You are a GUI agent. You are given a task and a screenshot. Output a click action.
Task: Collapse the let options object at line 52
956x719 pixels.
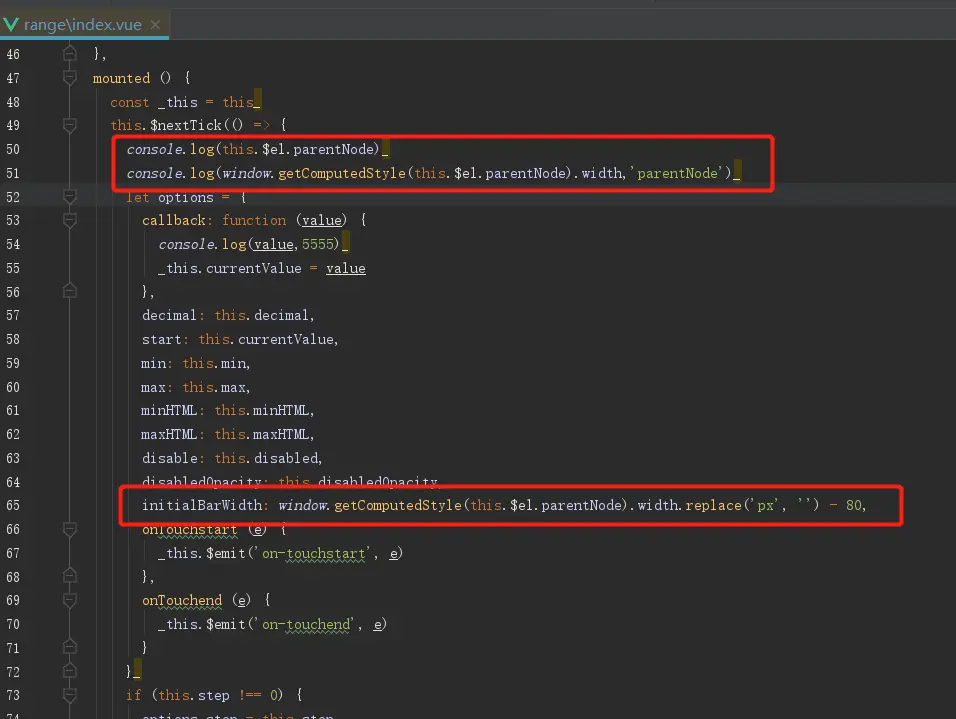click(x=69, y=197)
